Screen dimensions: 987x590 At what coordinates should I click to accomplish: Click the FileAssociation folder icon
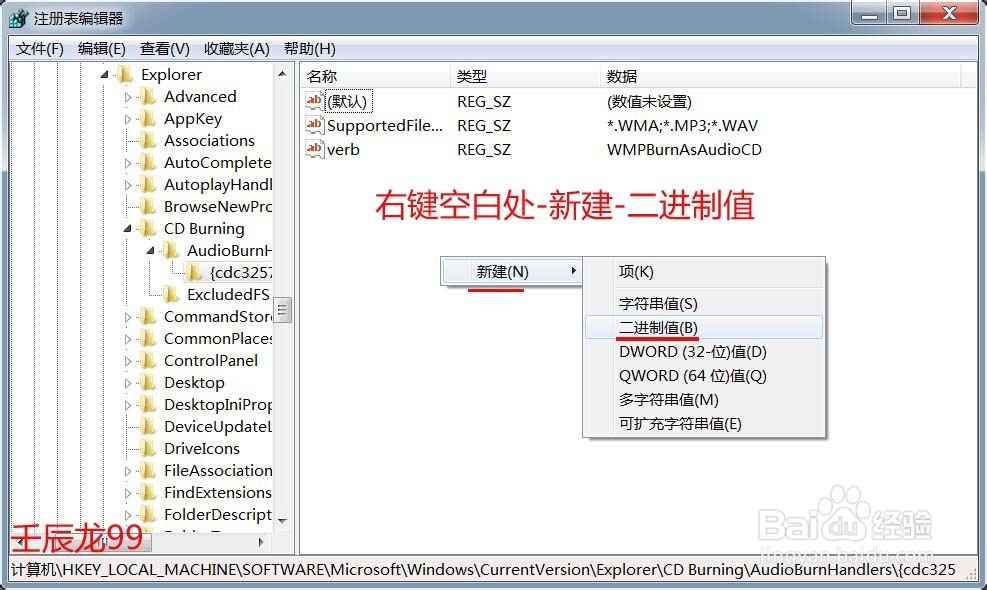[x=148, y=471]
